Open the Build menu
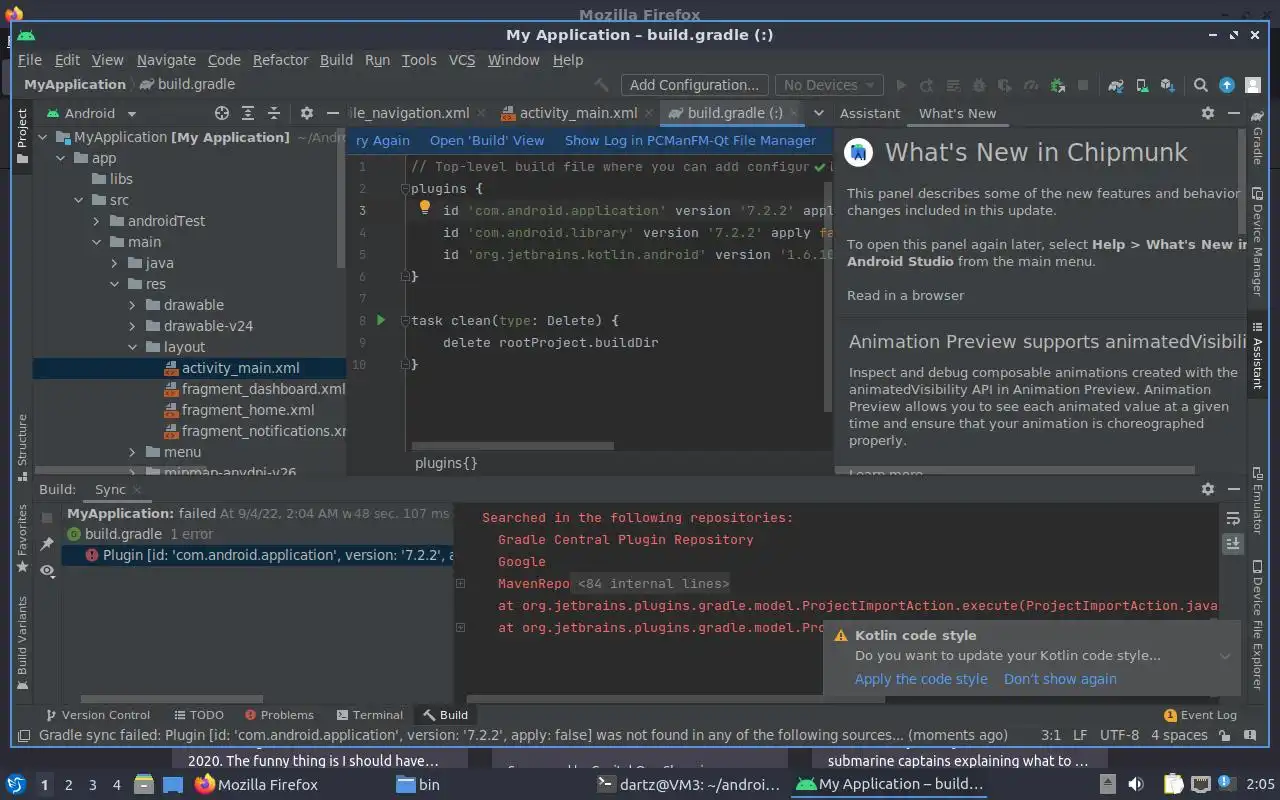 click(x=336, y=60)
